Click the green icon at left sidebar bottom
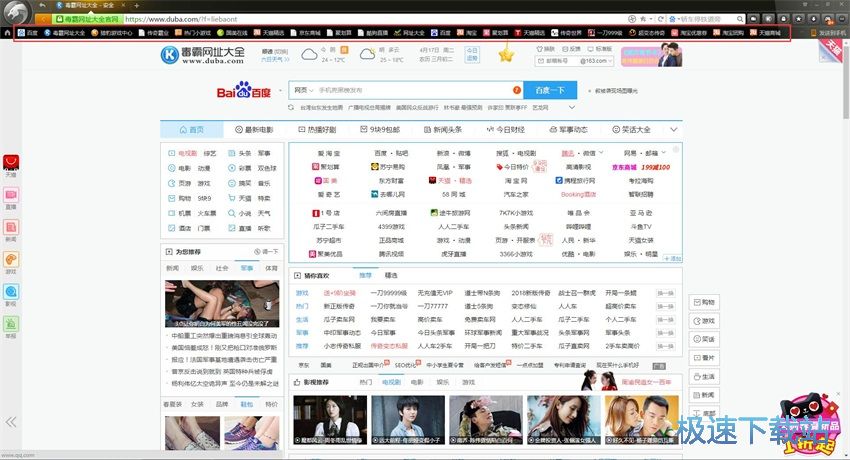 pos(11,324)
